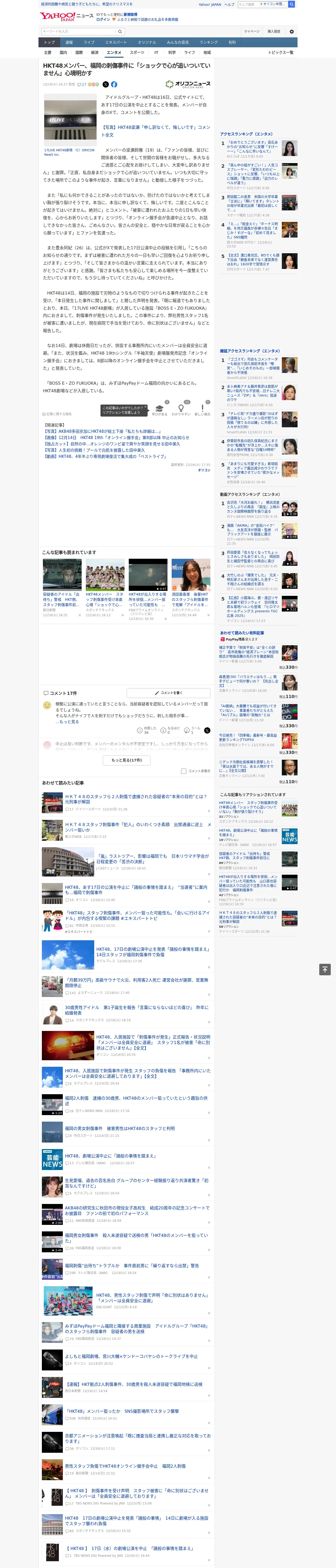Screen dimensions: 336x1568
Task: Share the article on Facebook
Action: tap(114, 85)
